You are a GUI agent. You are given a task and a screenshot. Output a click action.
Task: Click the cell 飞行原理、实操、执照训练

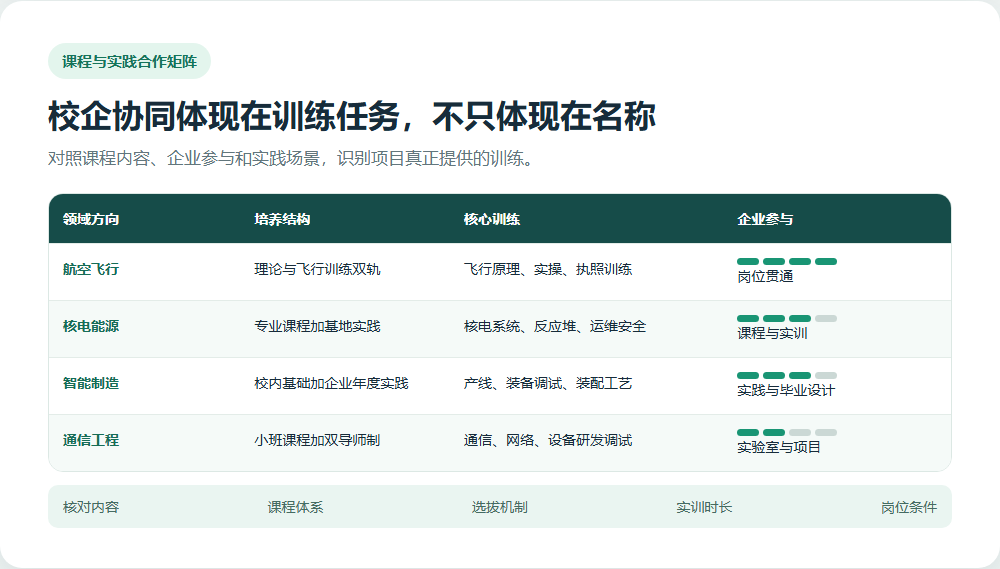(x=548, y=269)
